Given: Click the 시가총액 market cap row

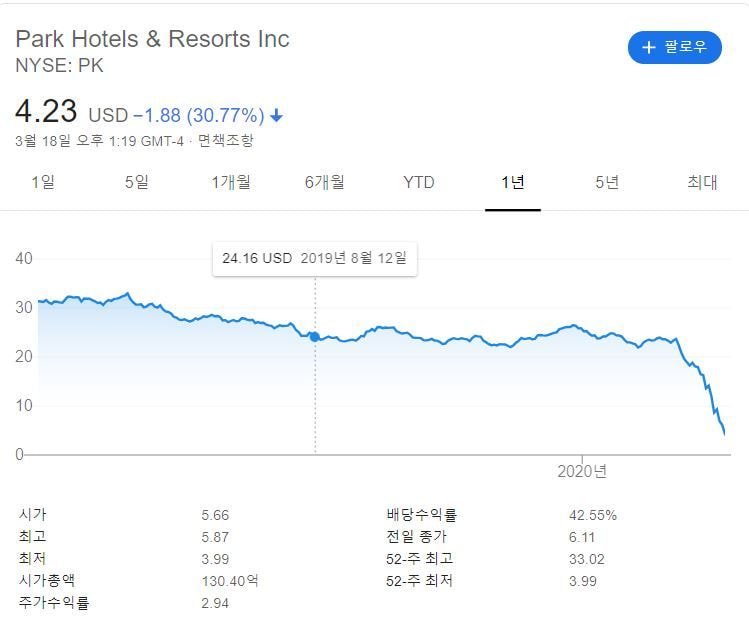Looking at the screenshot, I should [x=47, y=581].
